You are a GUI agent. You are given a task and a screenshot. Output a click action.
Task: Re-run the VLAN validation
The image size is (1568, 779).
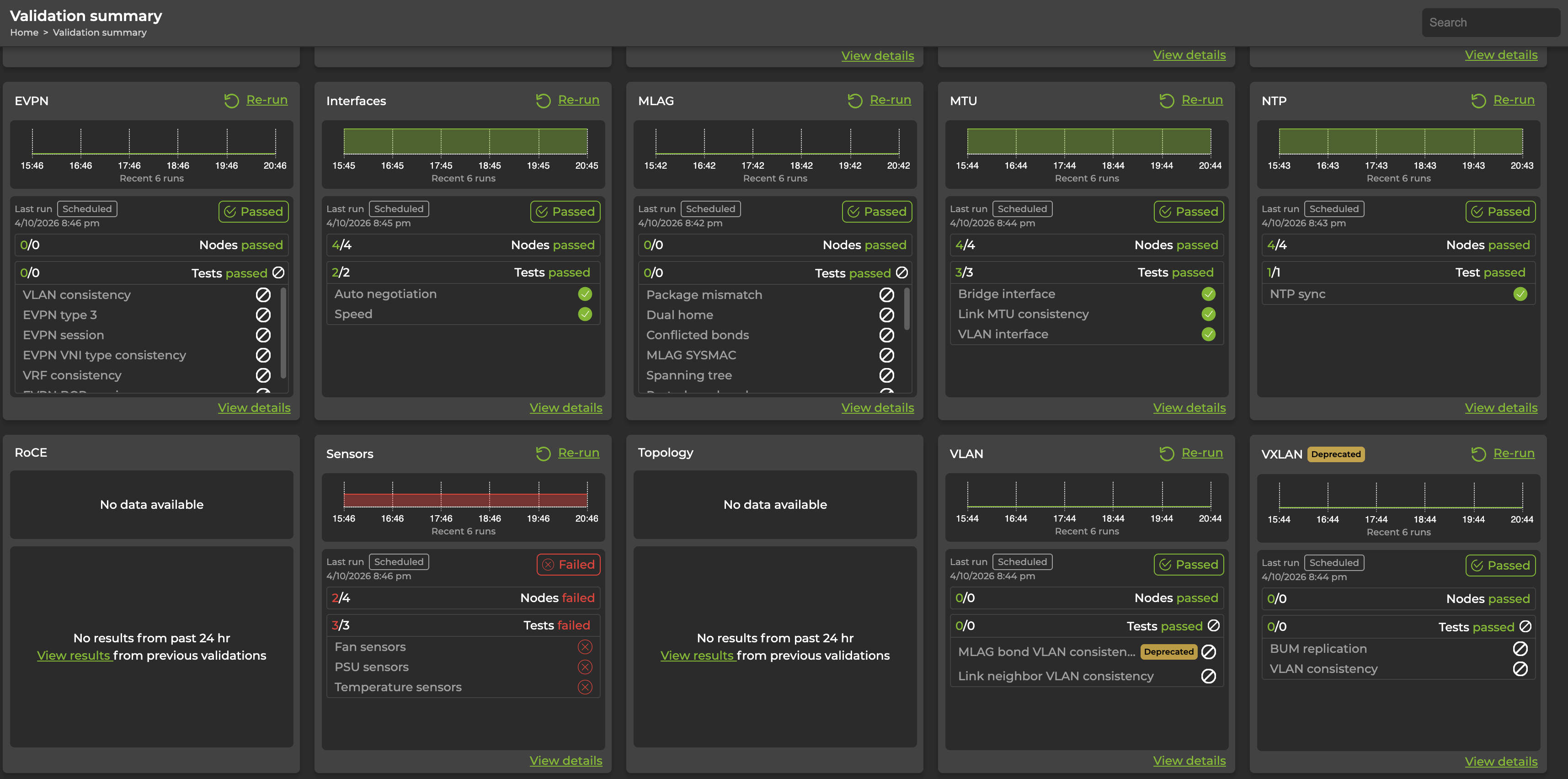[x=1202, y=453]
